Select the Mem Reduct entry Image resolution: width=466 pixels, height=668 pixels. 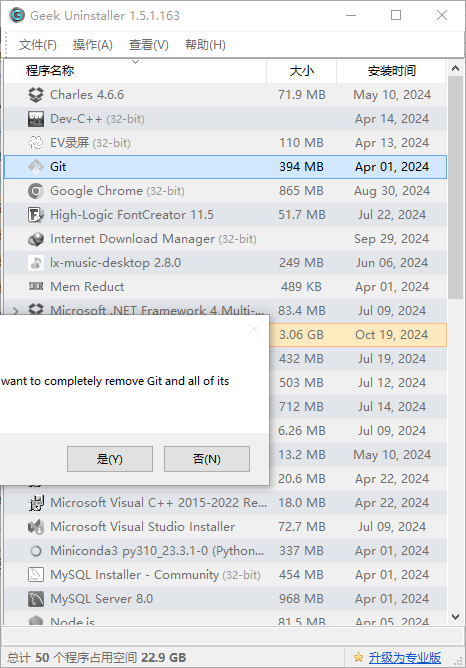pyautogui.click(x=87, y=287)
